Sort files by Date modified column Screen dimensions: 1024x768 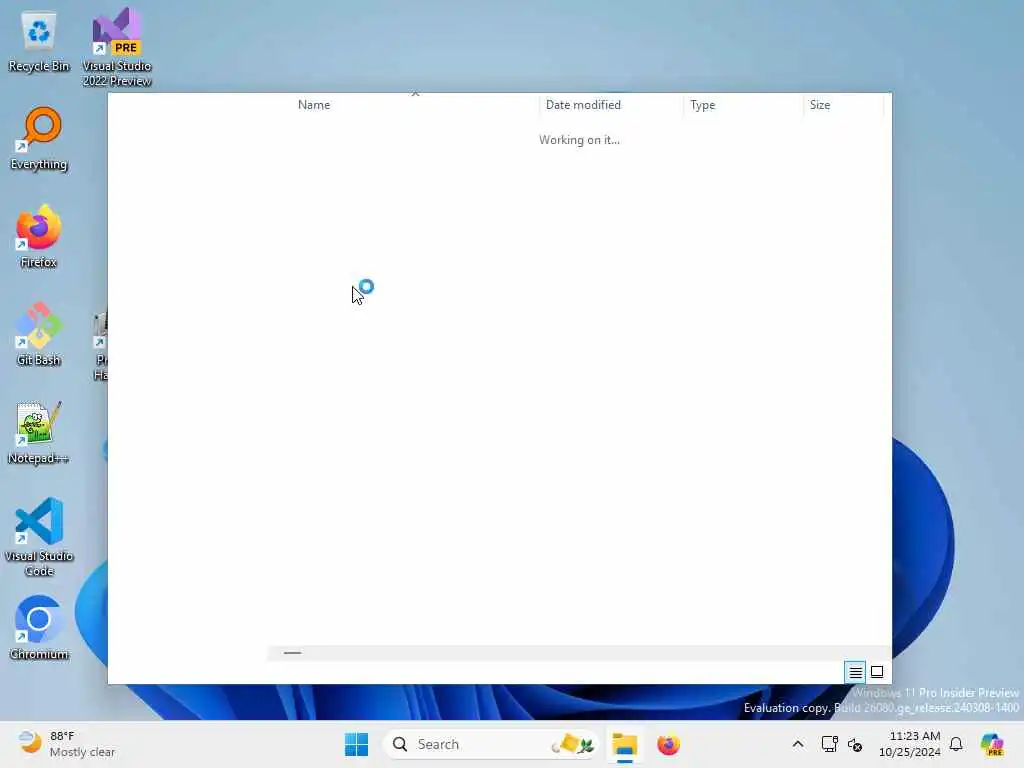[x=611, y=105]
